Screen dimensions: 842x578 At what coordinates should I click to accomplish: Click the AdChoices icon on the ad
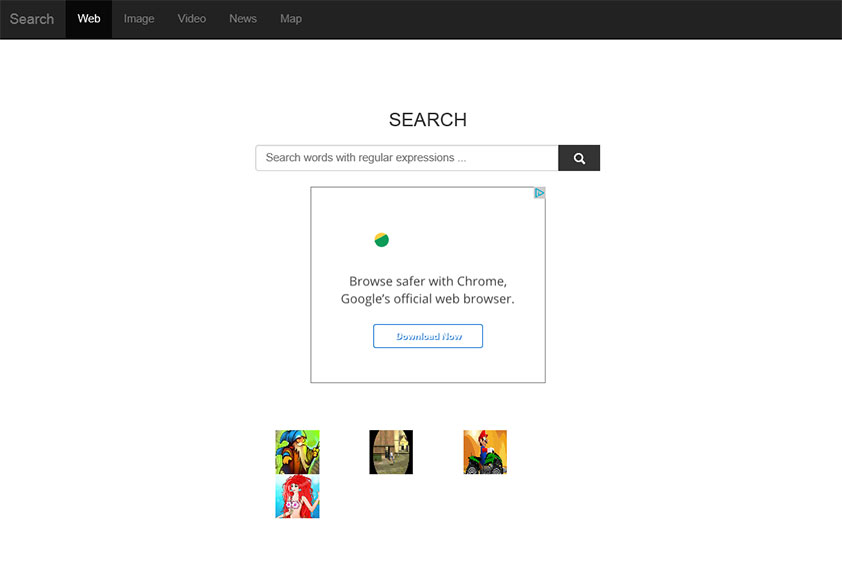tap(540, 193)
